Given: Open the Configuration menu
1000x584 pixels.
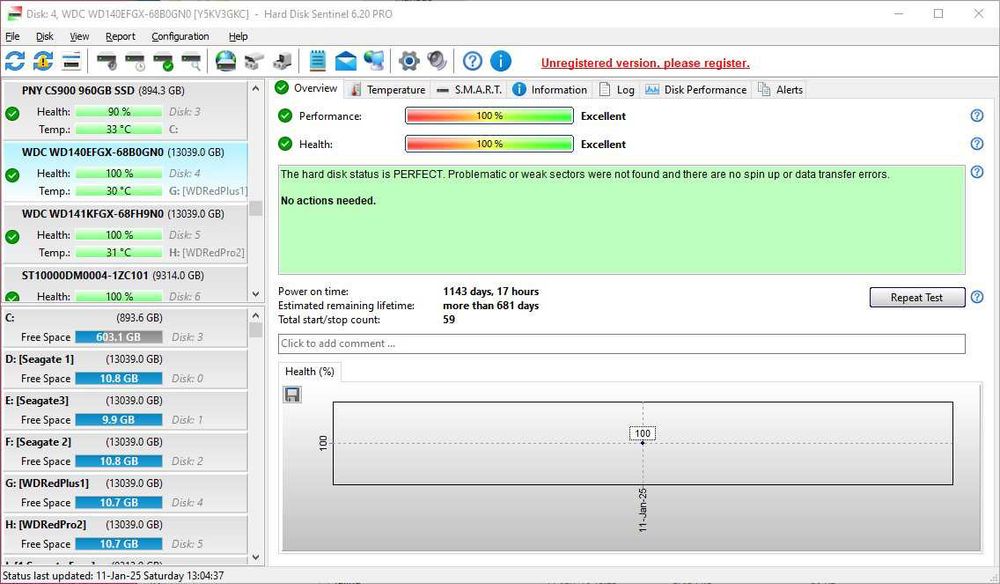Looking at the screenshot, I should pyautogui.click(x=180, y=36).
